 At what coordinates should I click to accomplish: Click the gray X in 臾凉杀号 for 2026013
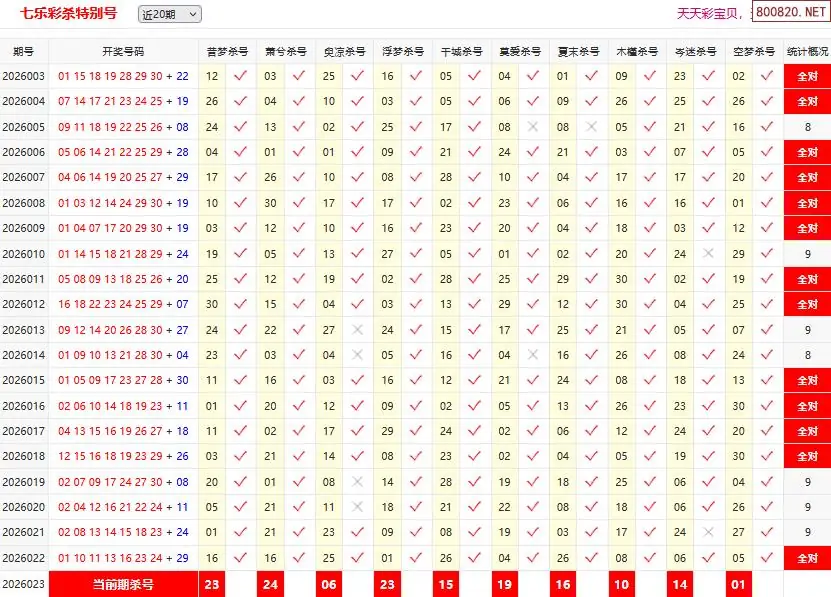[357, 330]
